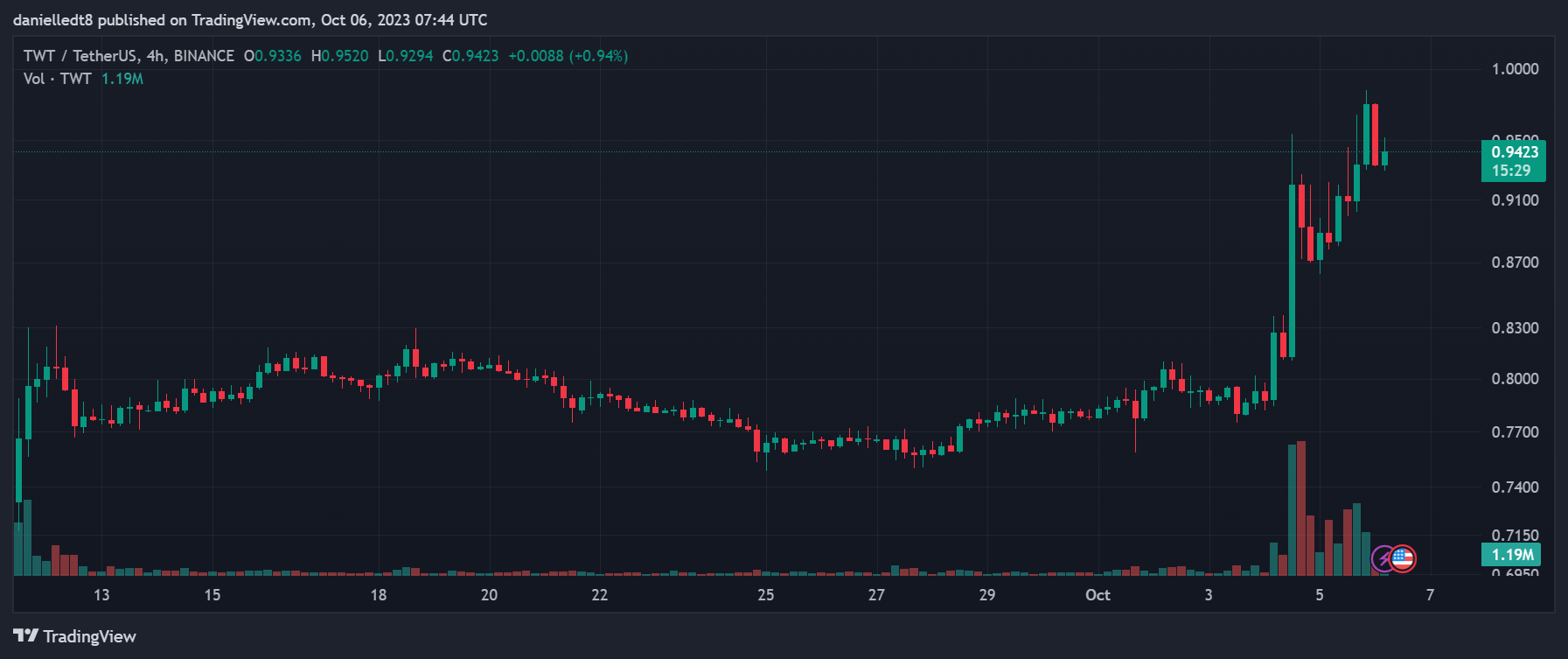
Task: Select the 4h interval label in legend
Action: (156, 56)
